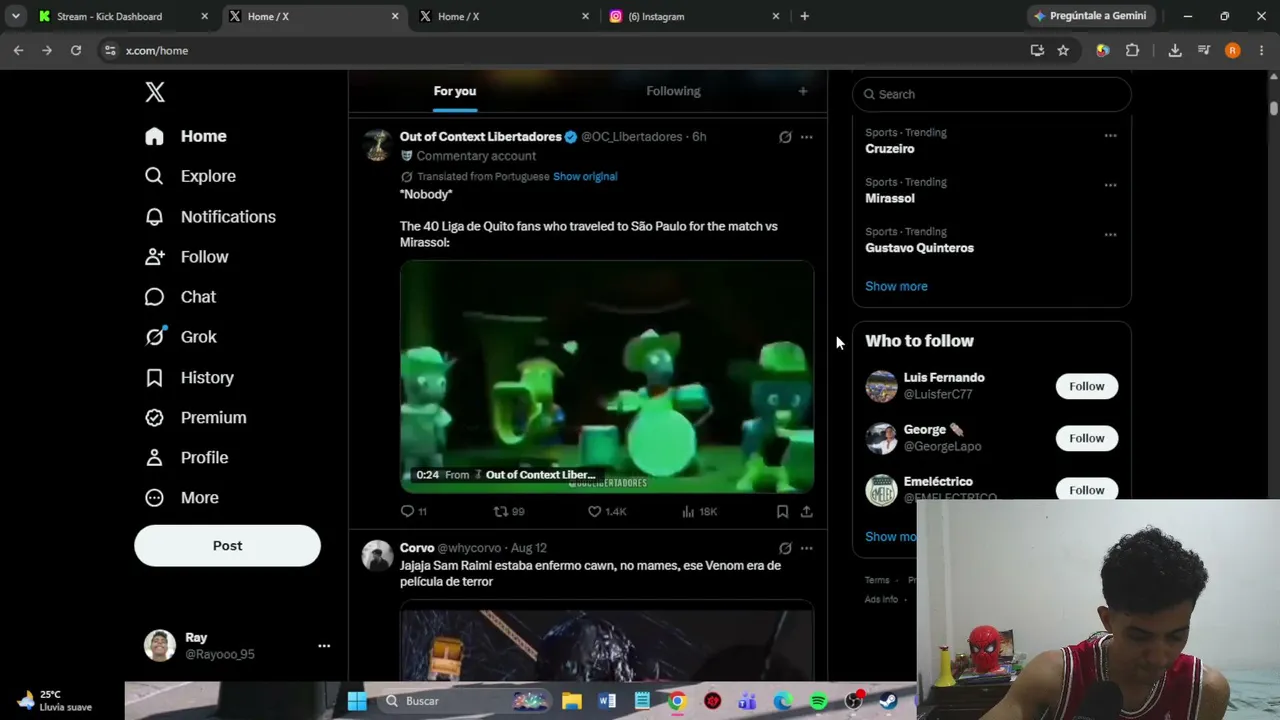Open Spotify from the taskbar

[818, 701]
